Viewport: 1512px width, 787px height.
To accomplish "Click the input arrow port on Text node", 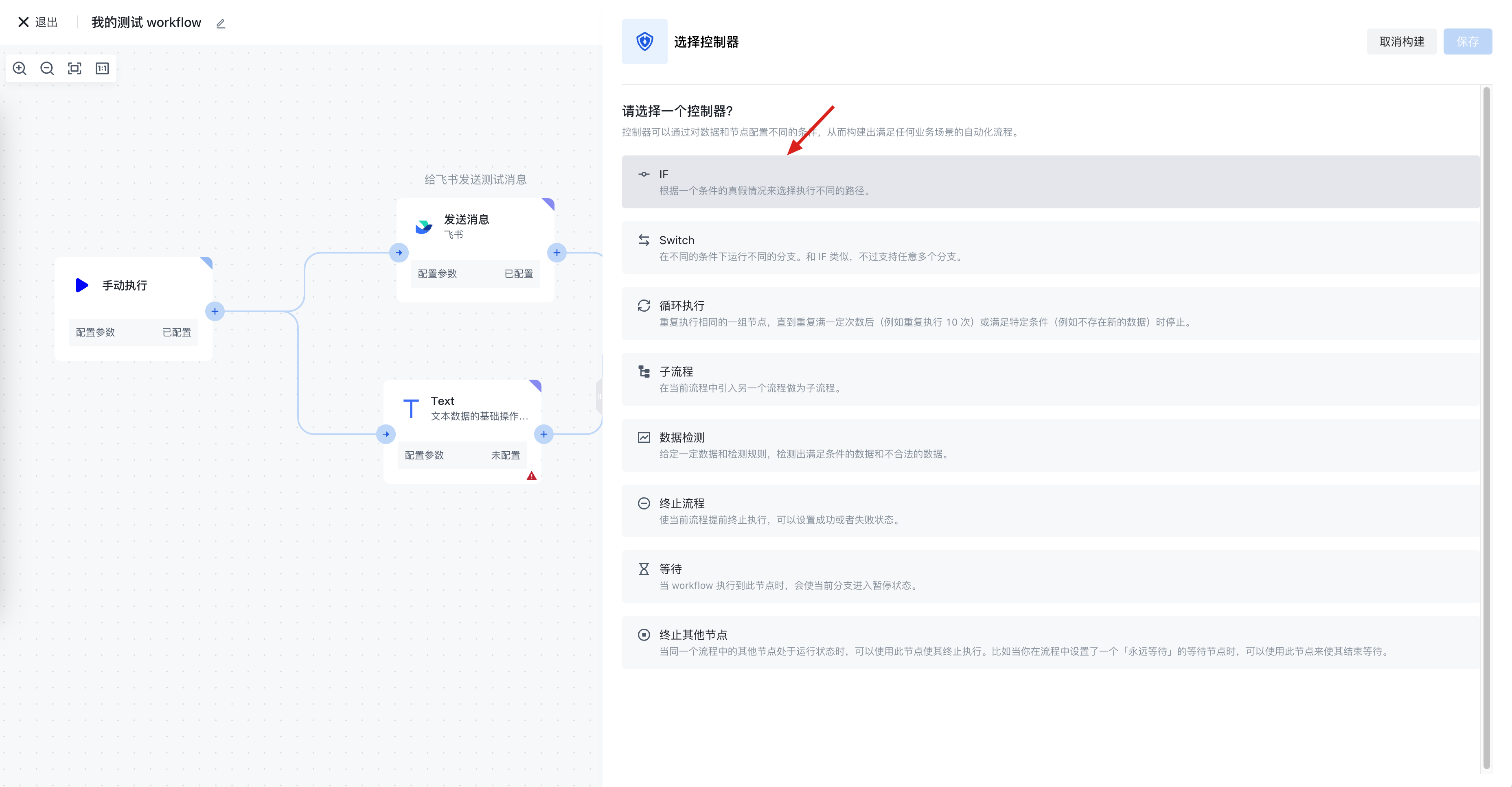I will (386, 434).
